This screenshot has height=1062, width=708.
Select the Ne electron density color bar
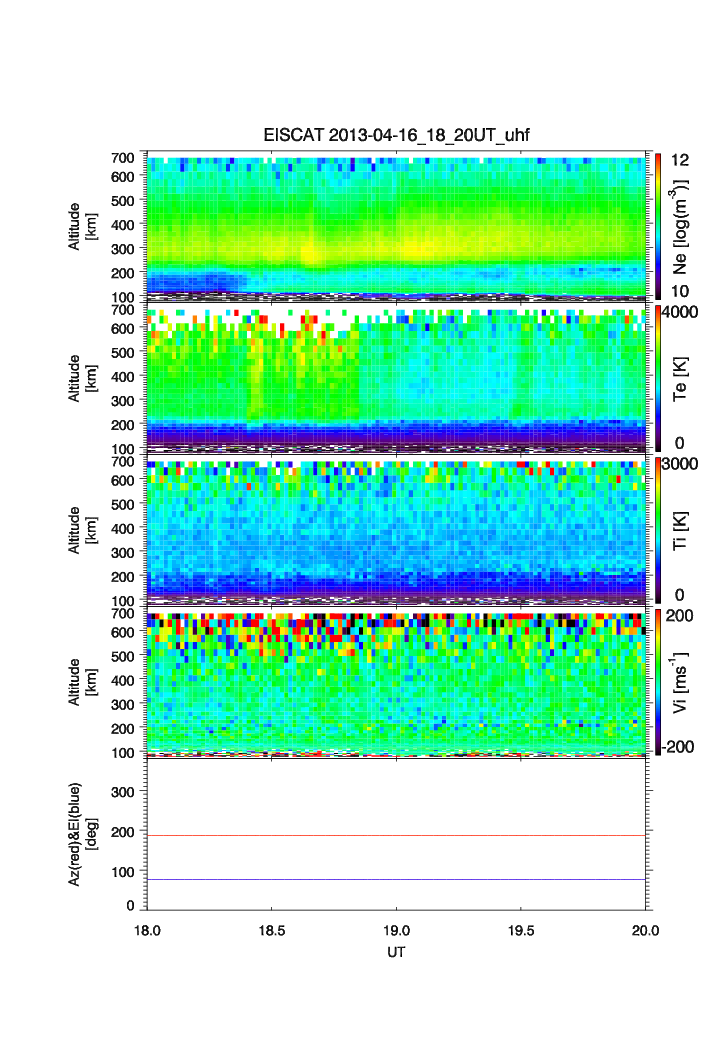click(x=657, y=225)
